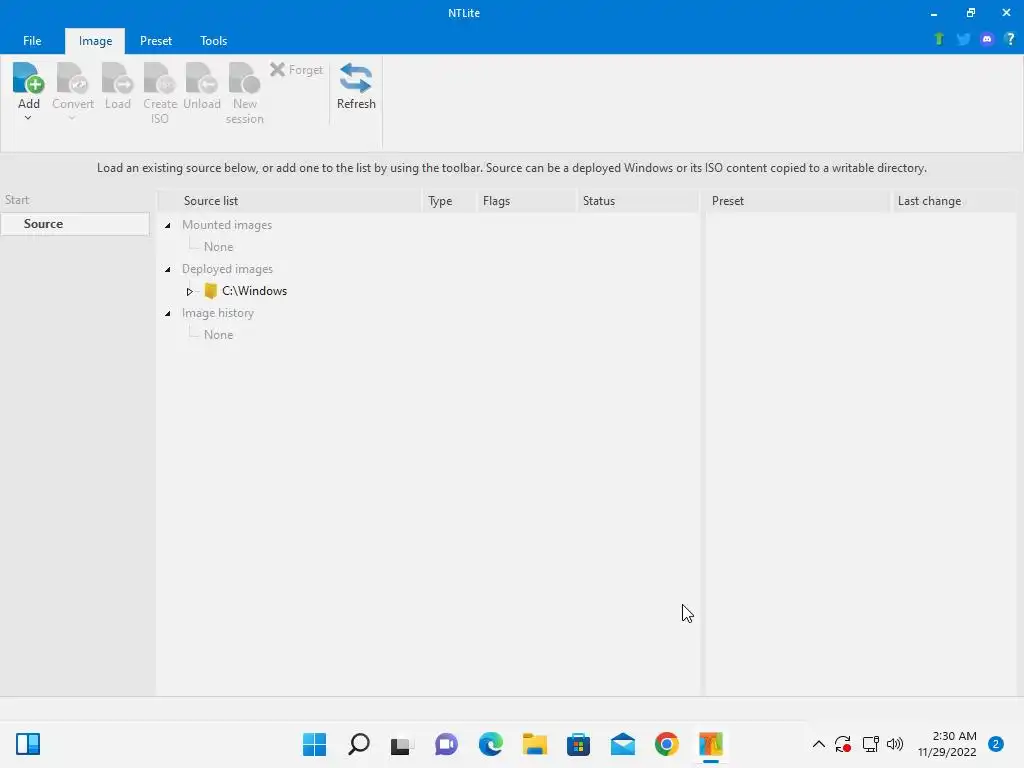Click the Create ISO icon
Viewport: 1024px width, 768px height.
[x=160, y=78]
